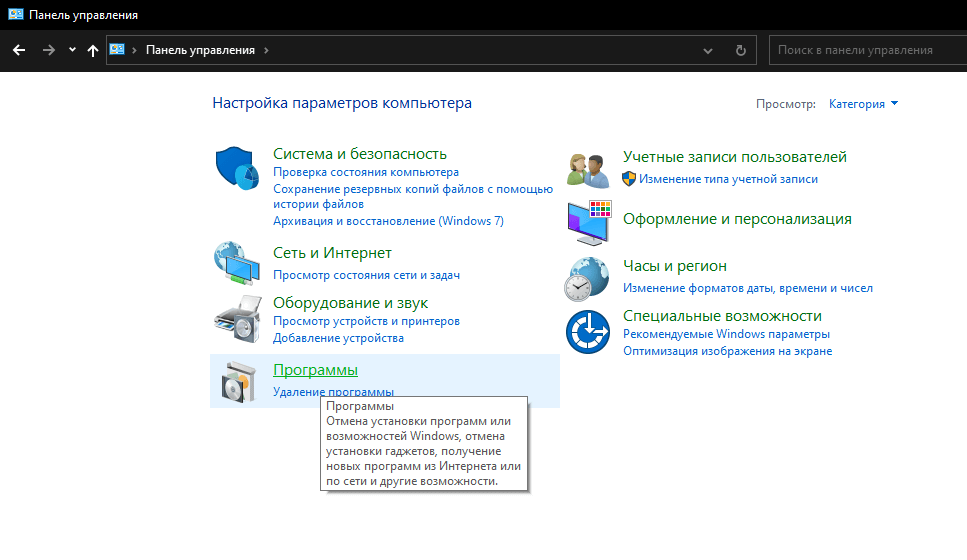Open the Программы category heading
967x560 pixels.
[x=315, y=370]
